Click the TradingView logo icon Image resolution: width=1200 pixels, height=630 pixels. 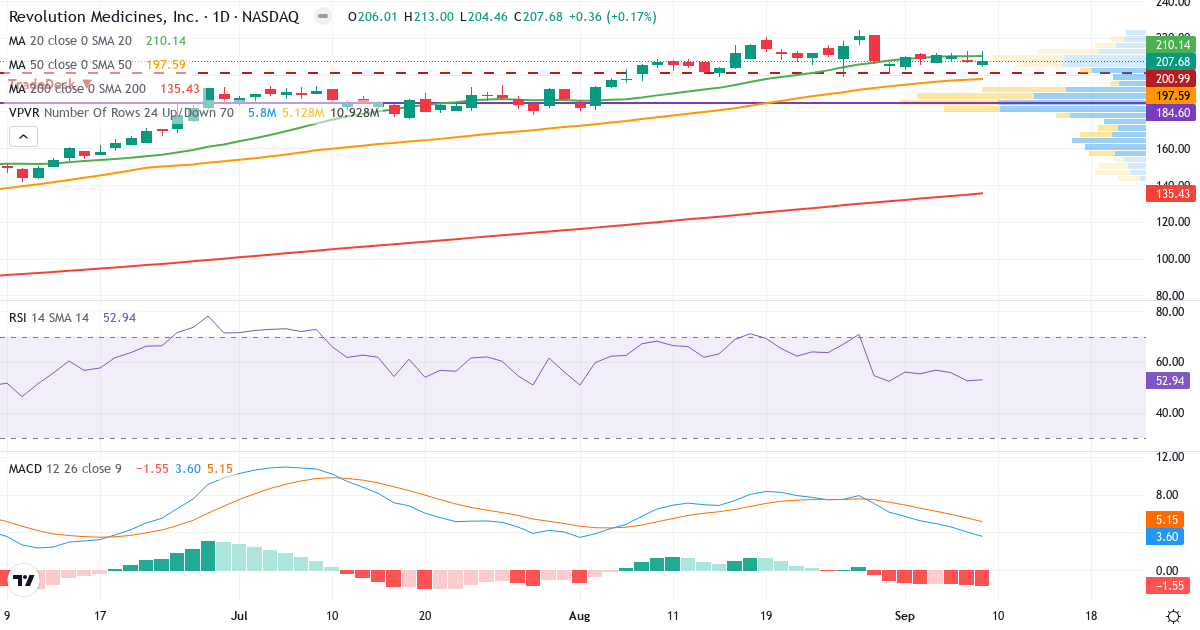24,580
